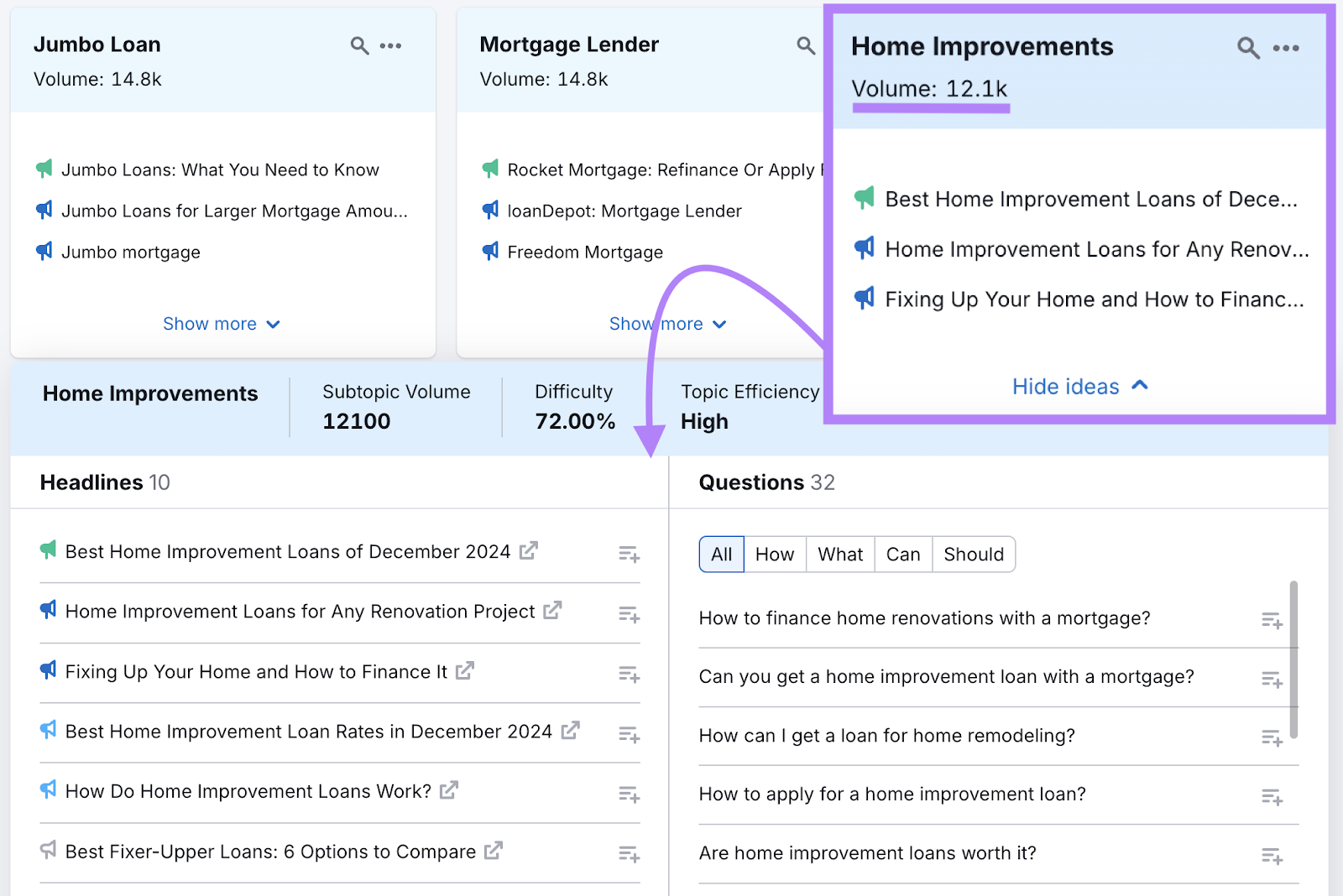Click the Jumbo Loan card title
This screenshot has width=1343, height=896.
tap(97, 44)
